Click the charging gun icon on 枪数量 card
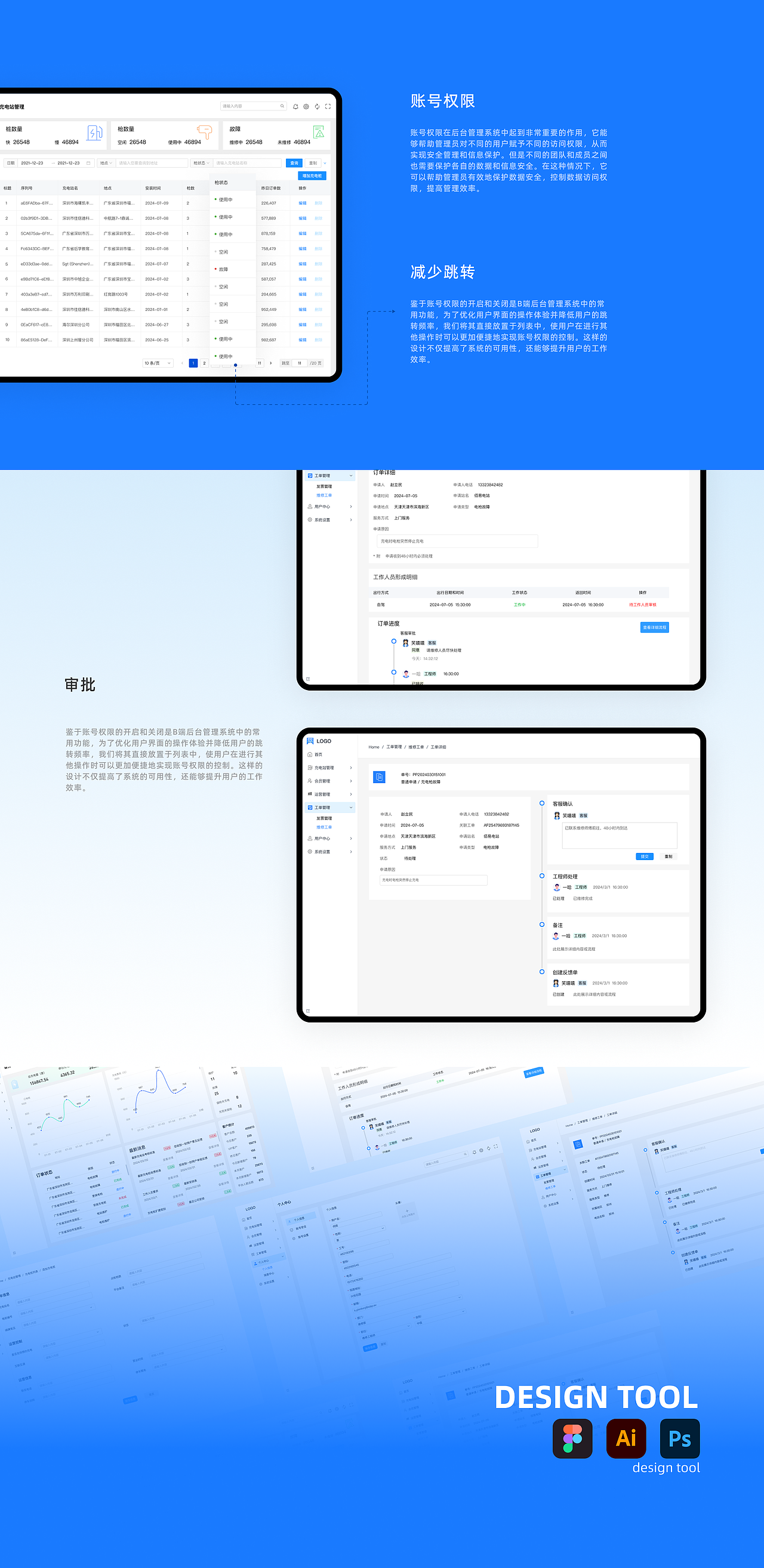Screen dimensions: 764x1568 [205, 131]
